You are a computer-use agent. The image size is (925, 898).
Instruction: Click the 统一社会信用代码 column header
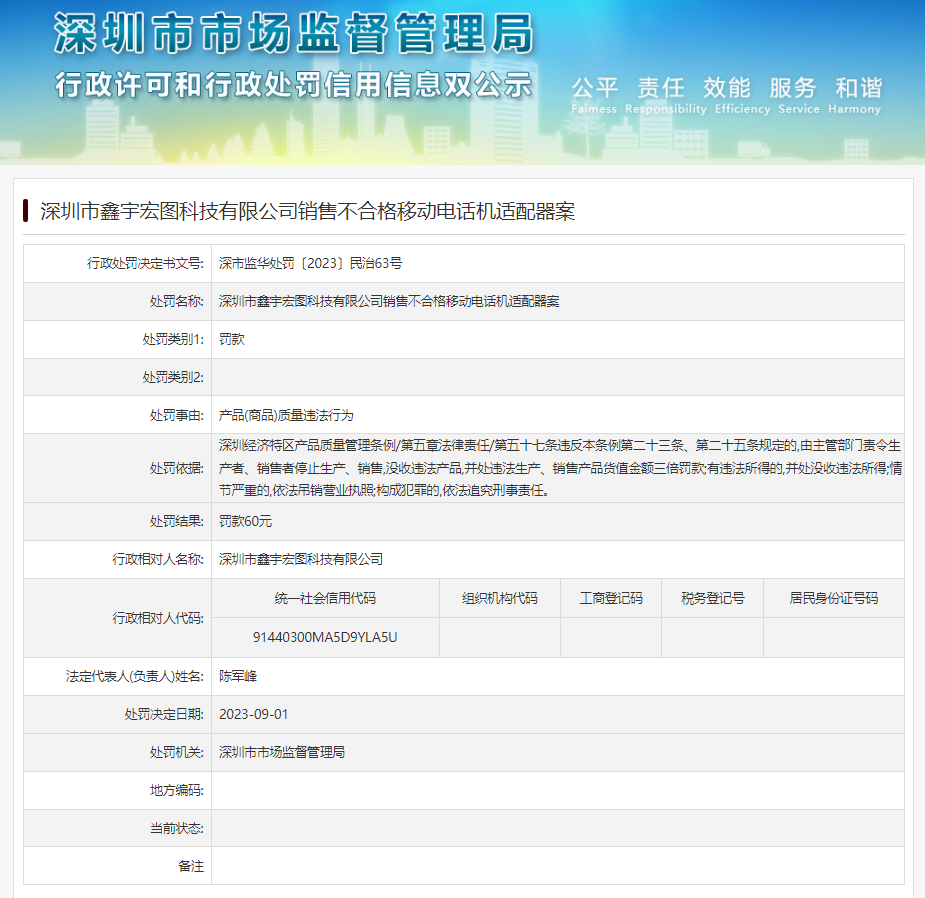pyautogui.click(x=325, y=598)
